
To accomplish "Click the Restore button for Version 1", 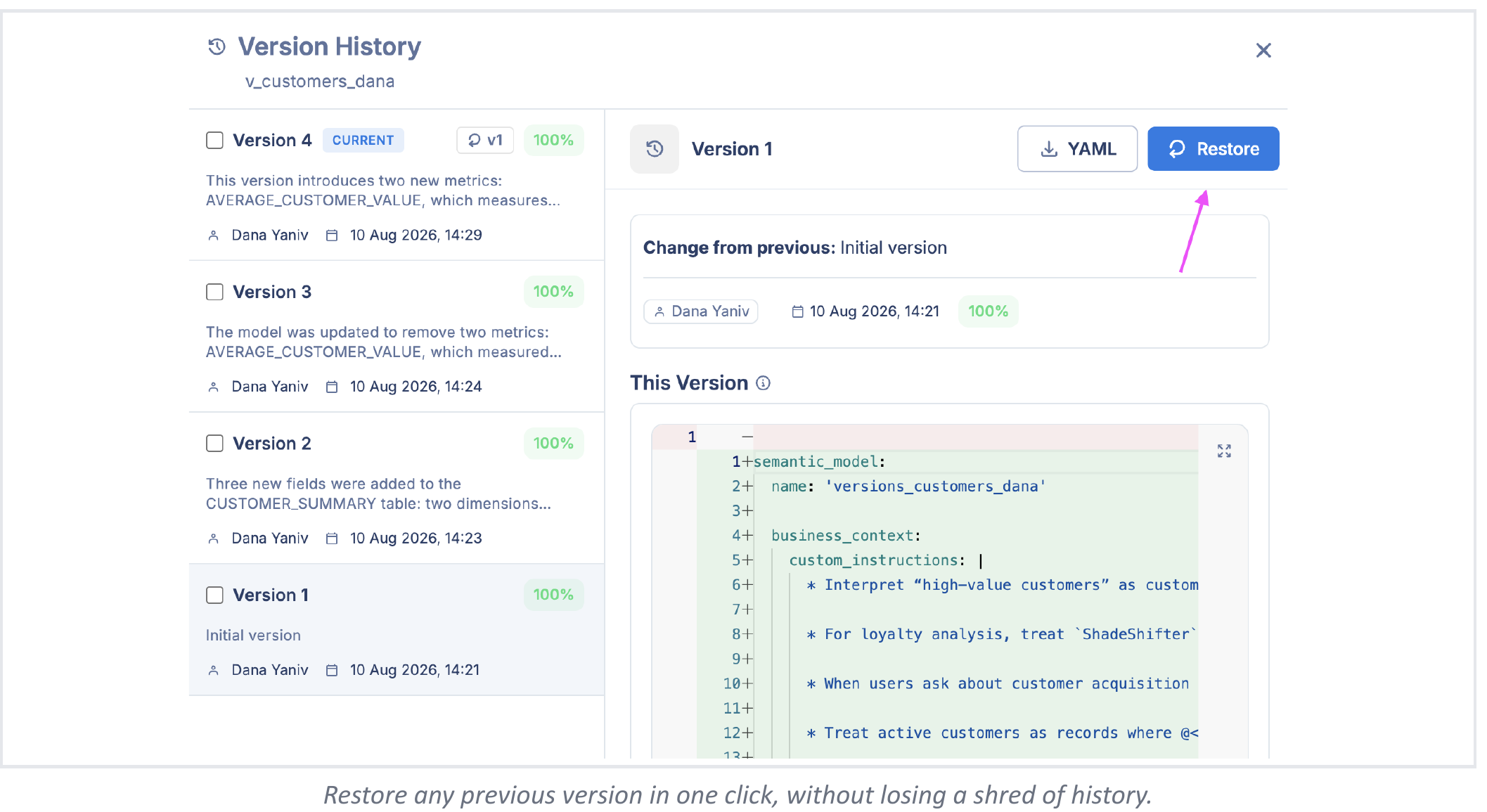I will tap(1213, 149).
